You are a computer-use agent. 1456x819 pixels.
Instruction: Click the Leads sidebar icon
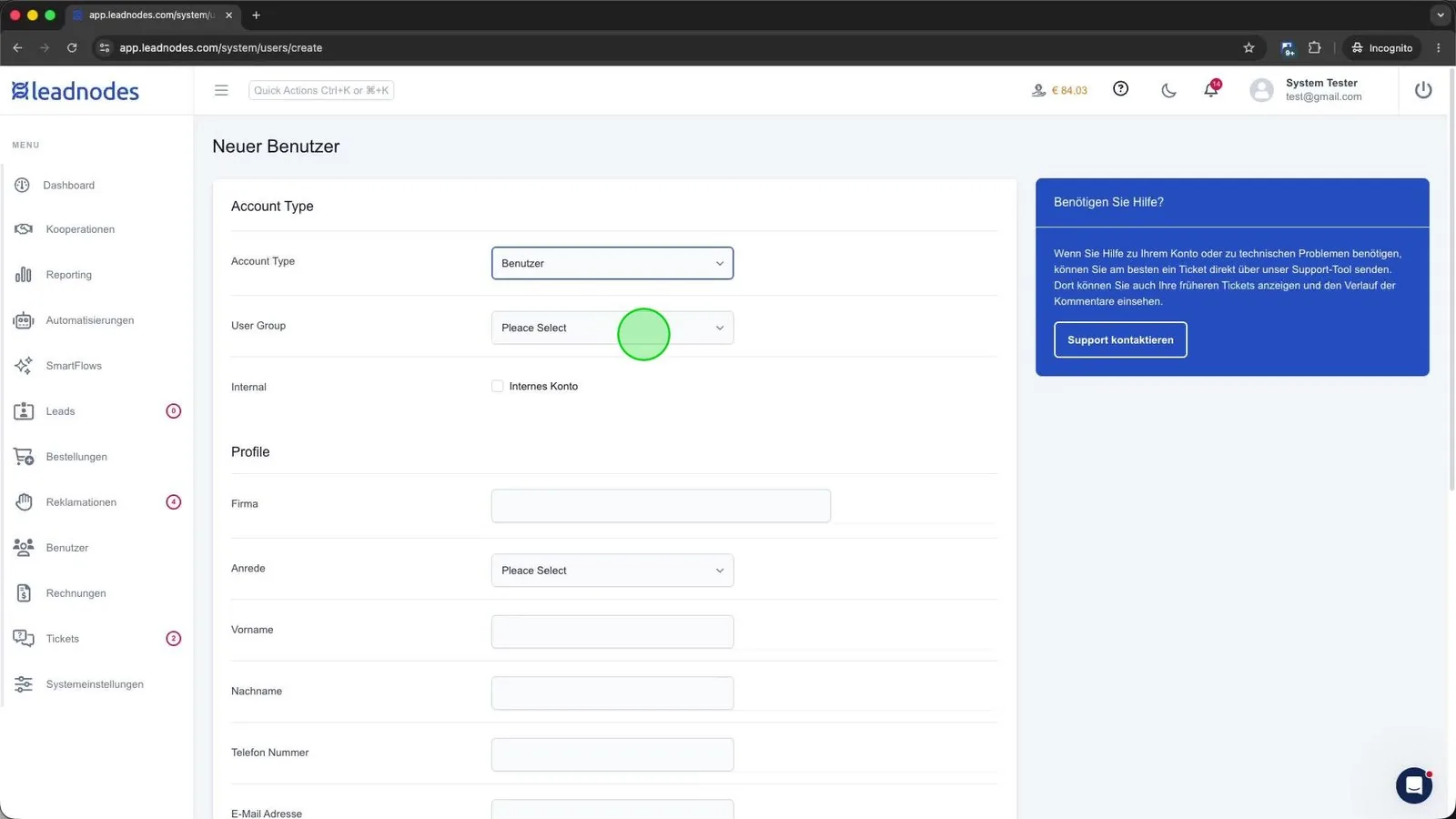24,411
